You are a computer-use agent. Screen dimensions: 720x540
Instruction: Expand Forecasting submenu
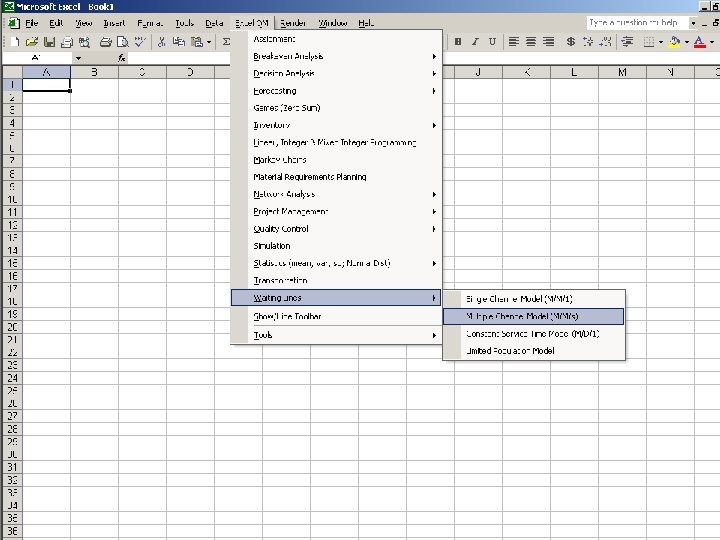(x=336, y=91)
